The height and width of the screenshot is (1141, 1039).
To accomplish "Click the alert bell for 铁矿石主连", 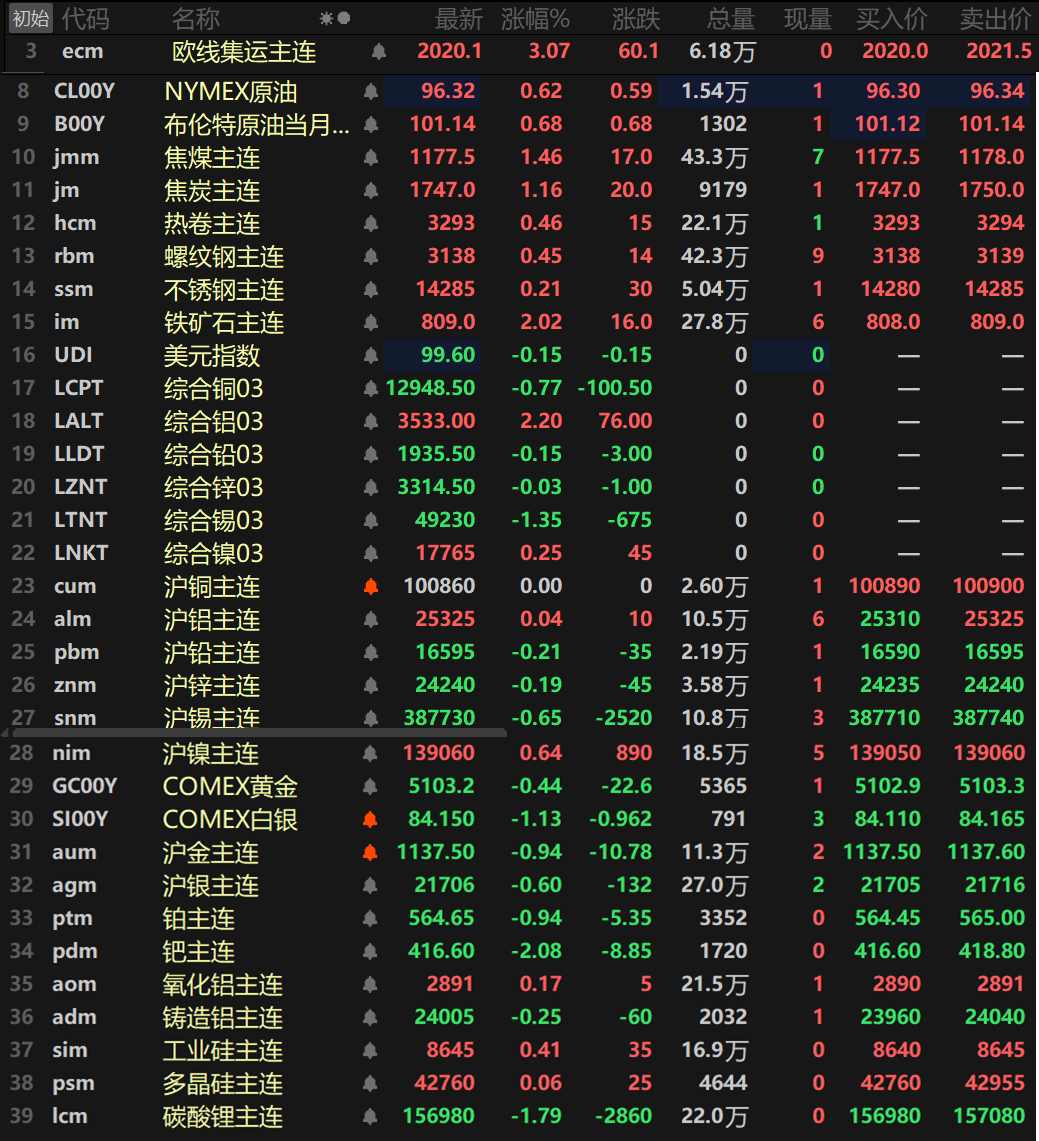I will click(371, 322).
